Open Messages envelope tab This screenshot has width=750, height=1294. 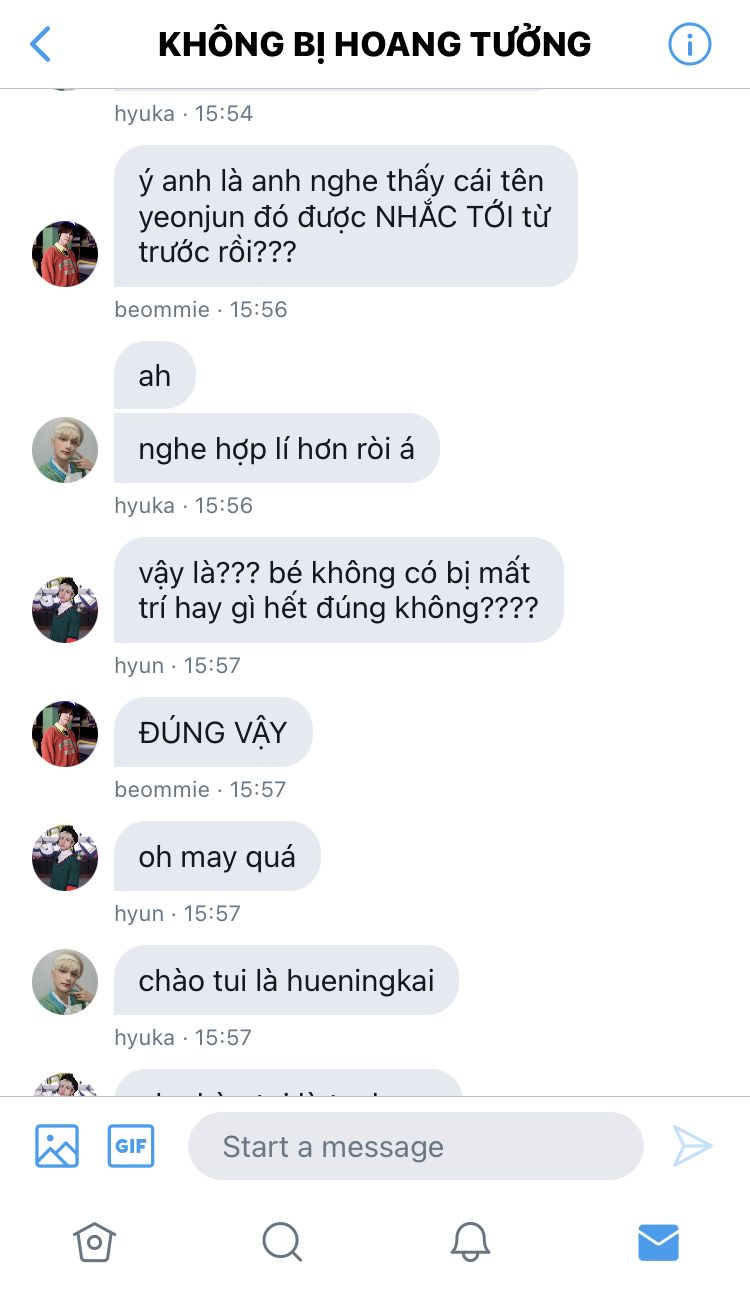(x=658, y=1242)
